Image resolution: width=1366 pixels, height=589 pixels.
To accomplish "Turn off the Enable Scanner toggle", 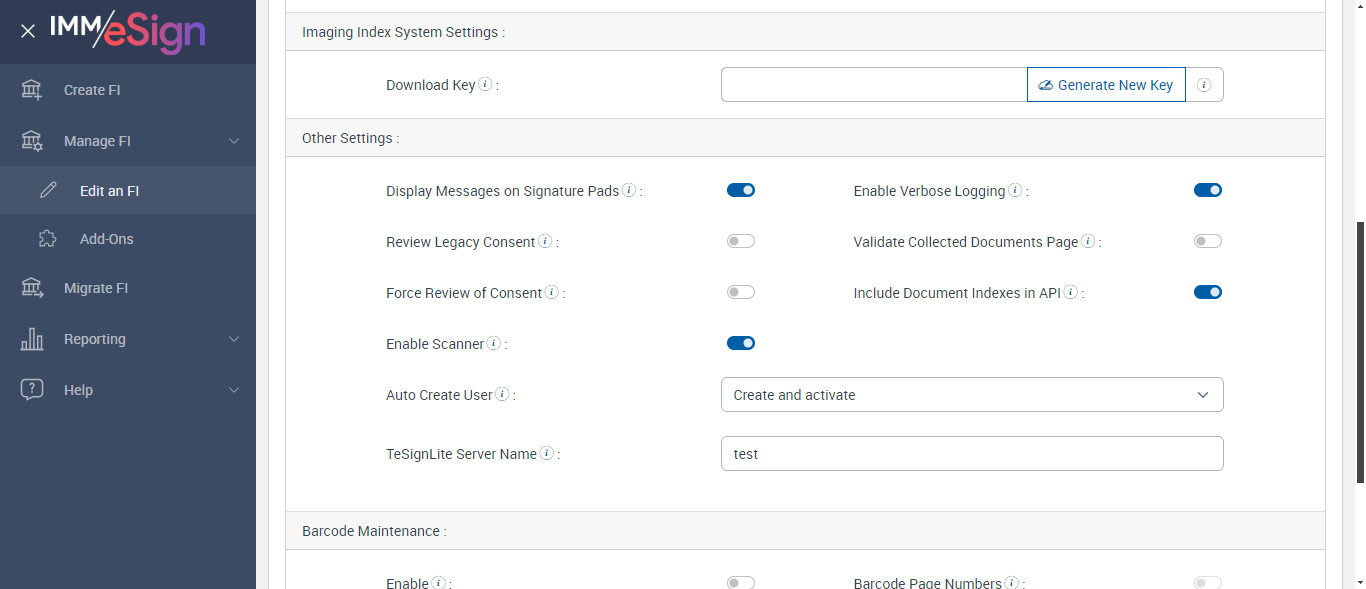I will click(741, 343).
